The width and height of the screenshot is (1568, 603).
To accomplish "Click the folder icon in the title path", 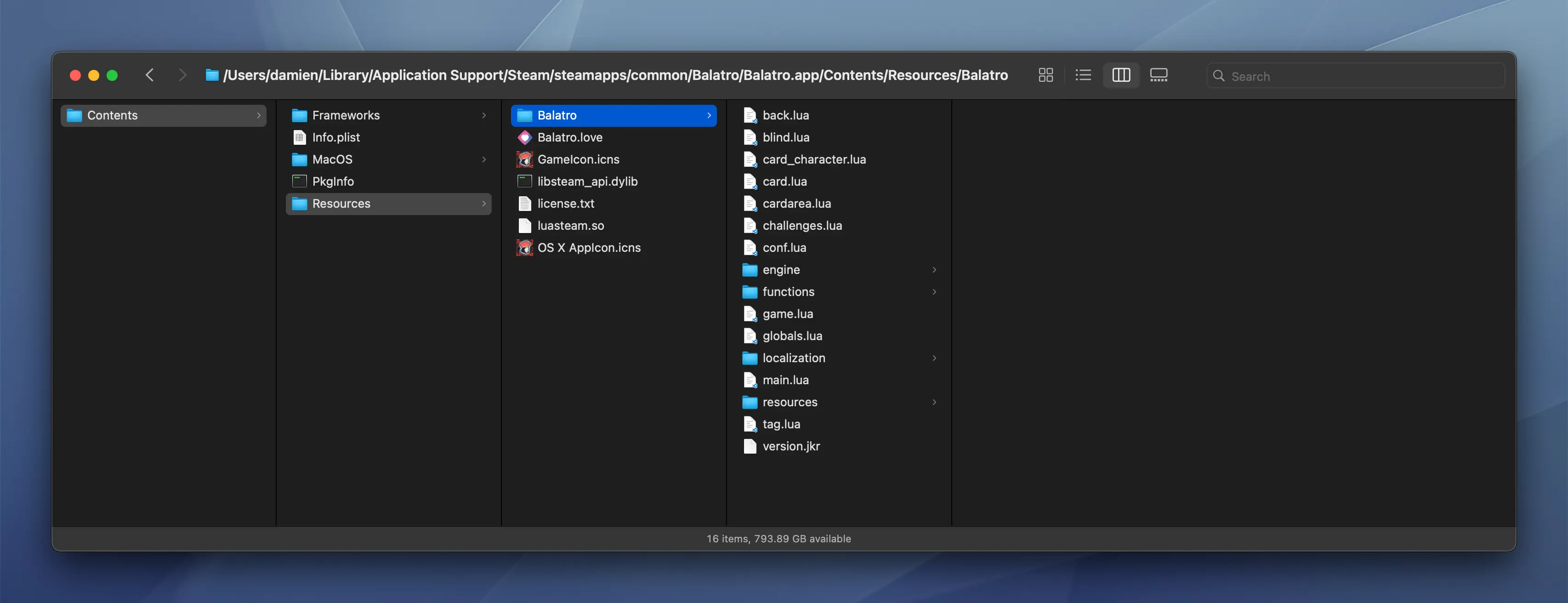I will (212, 75).
